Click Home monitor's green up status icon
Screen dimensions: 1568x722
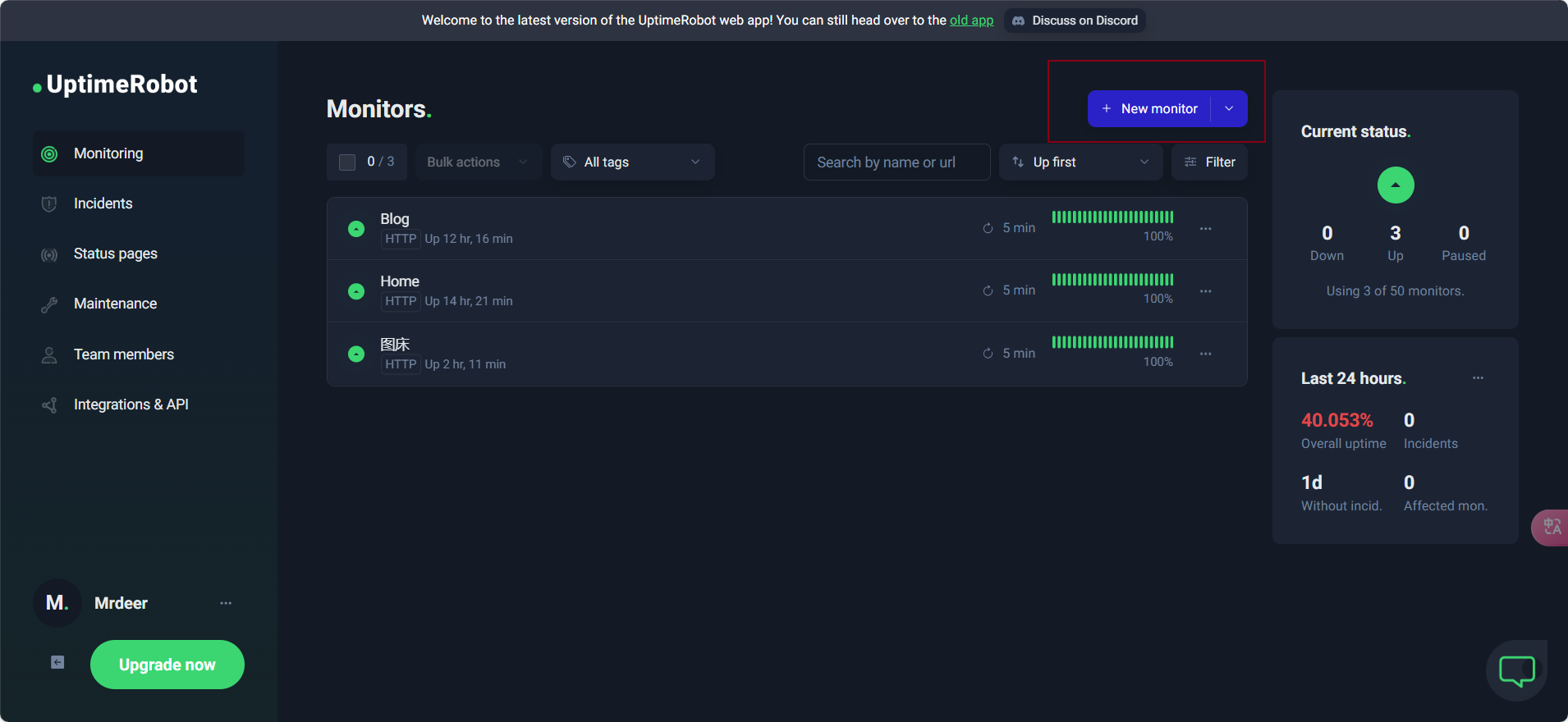tap(356, 291)
